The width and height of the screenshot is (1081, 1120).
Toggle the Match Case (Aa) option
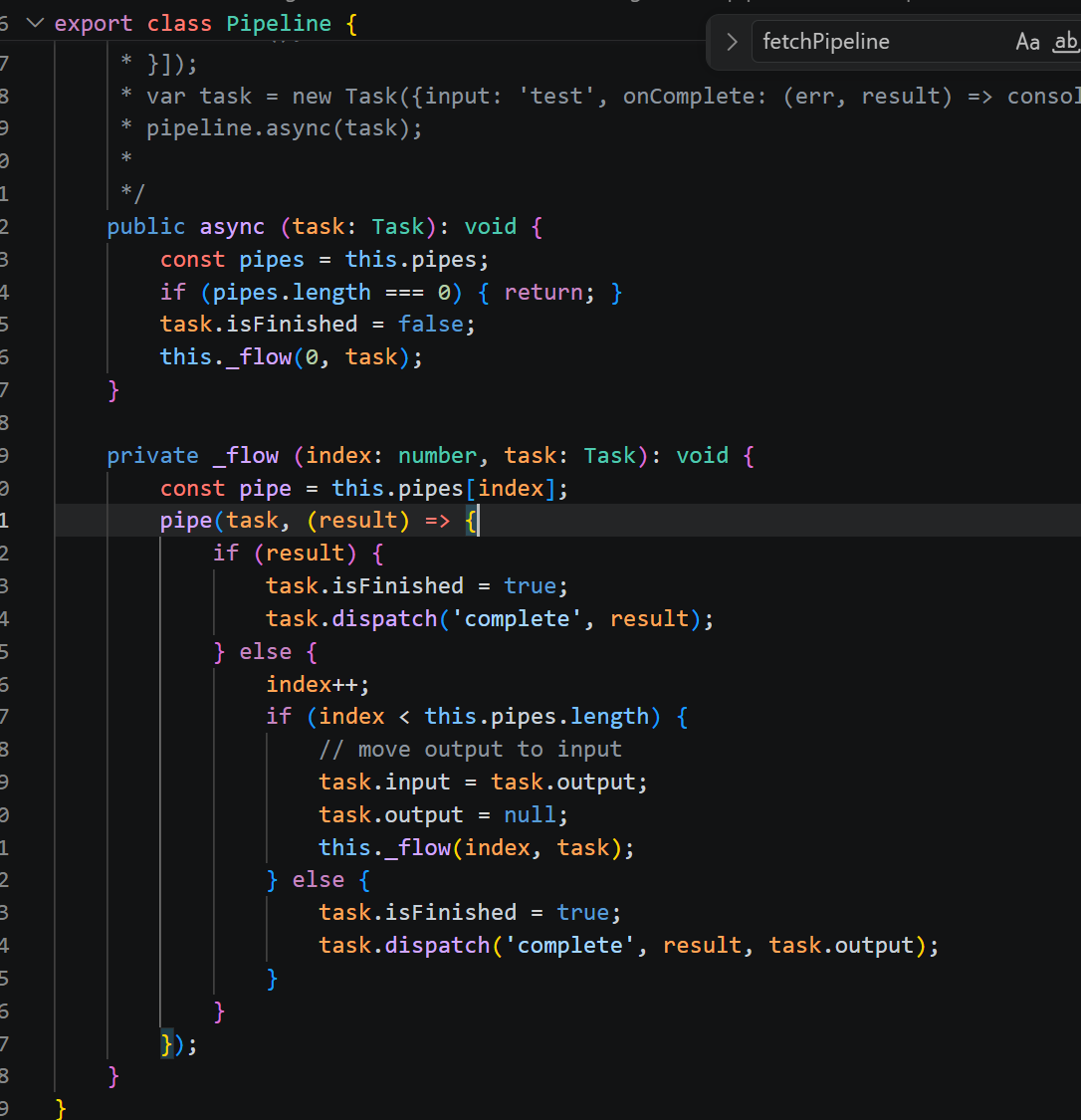[x=1027, y=42]
